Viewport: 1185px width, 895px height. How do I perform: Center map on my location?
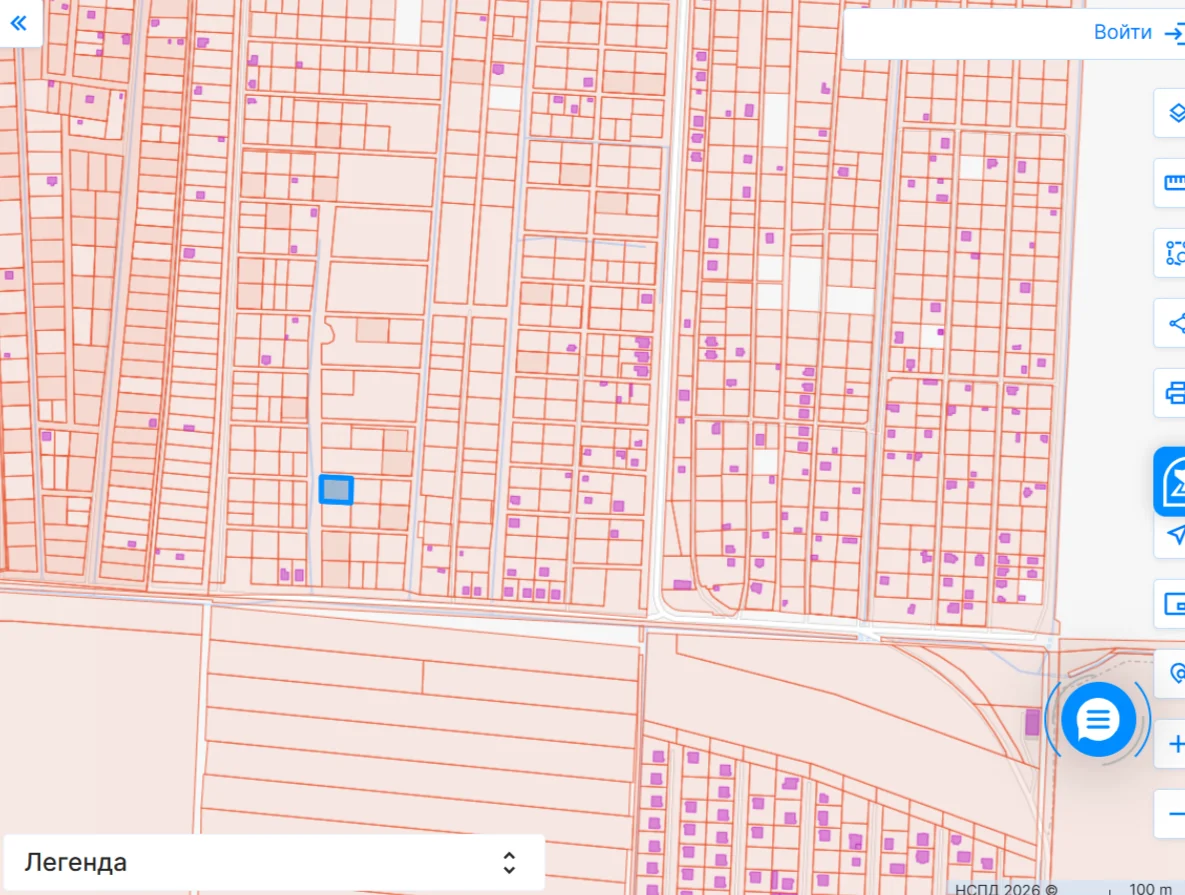click(x=1171, y=673)
